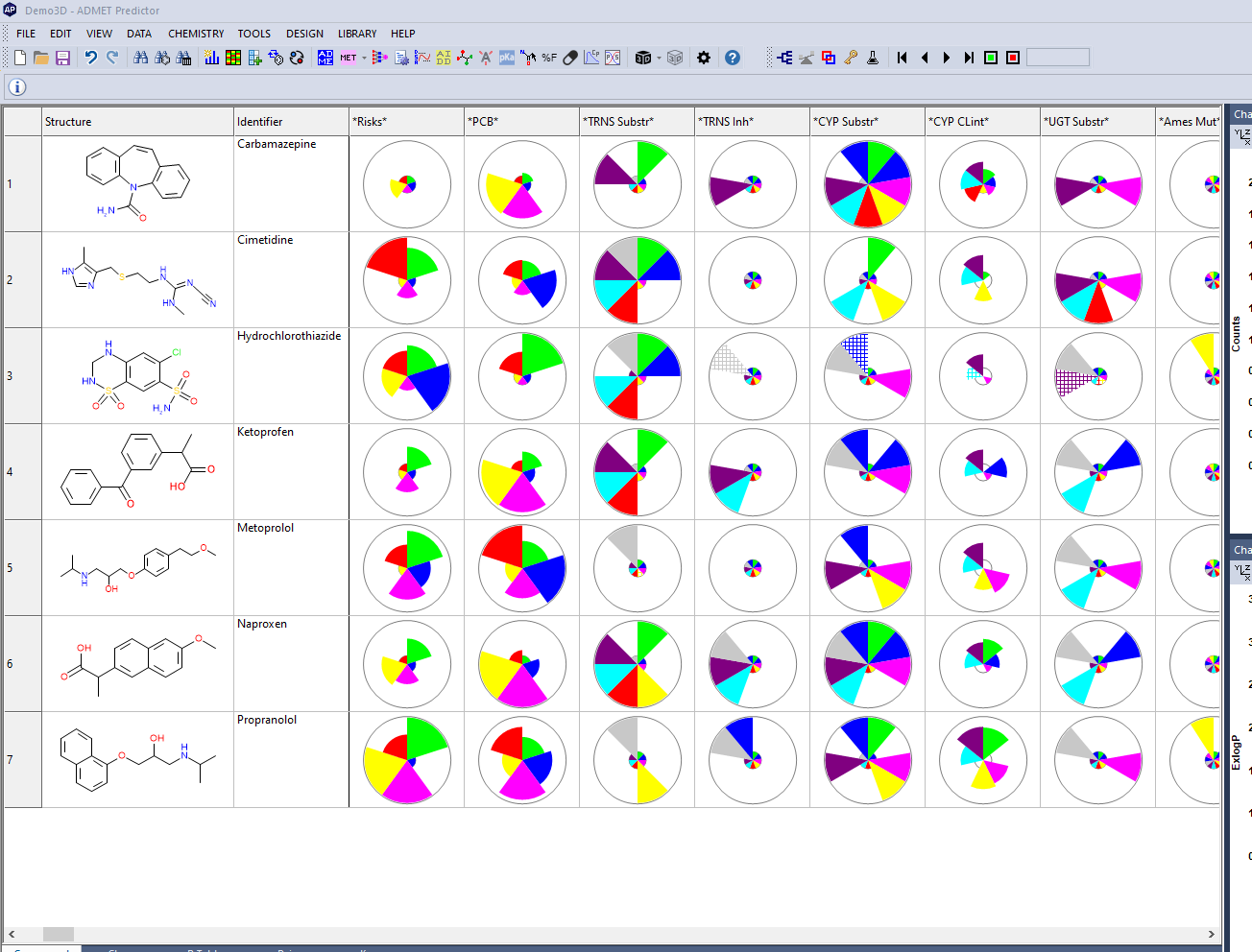
Task: Go to the previous record arrow
Action: (925, 58)
